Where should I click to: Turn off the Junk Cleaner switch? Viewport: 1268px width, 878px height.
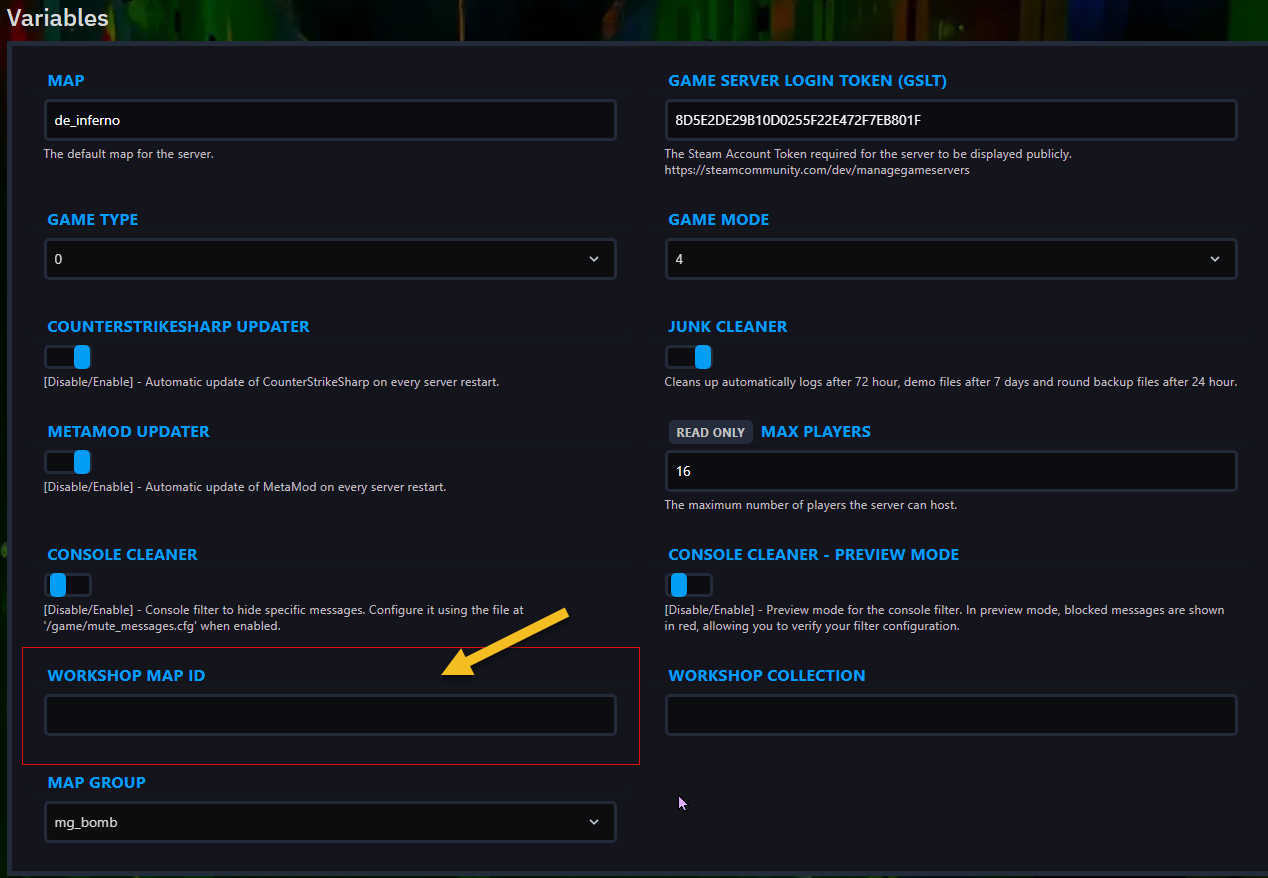(689, 357)
